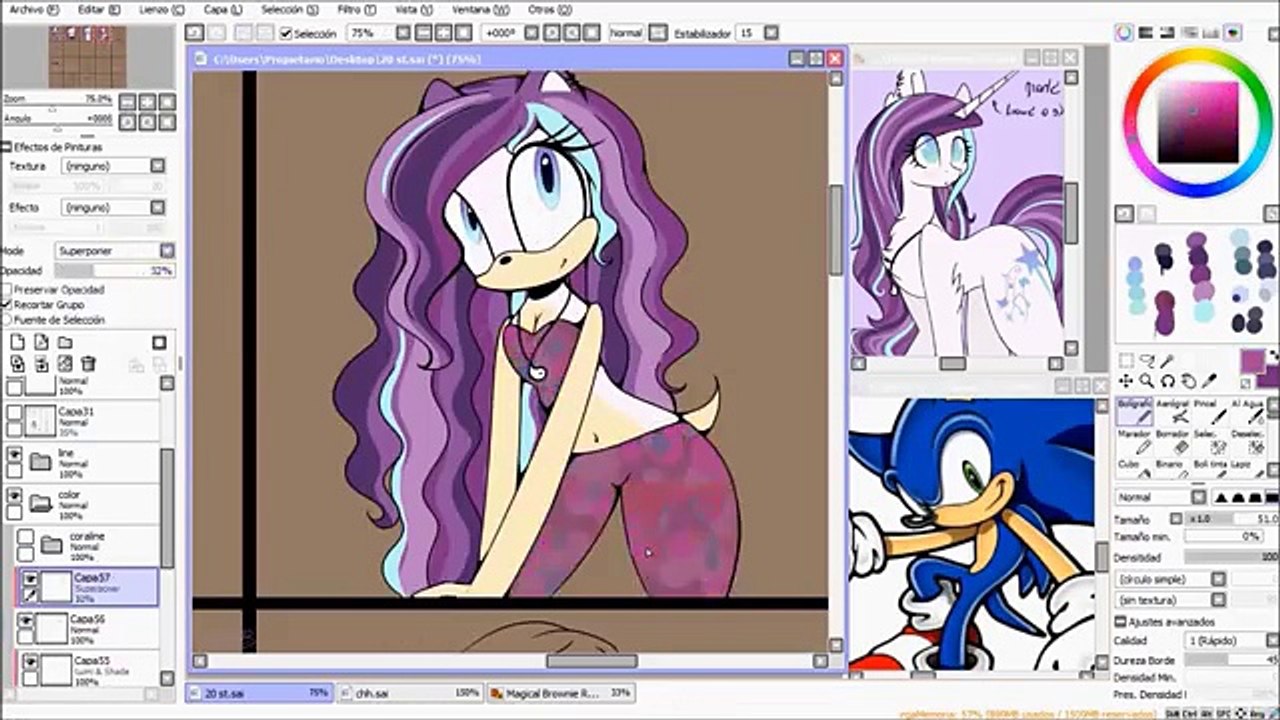Choose the magic wand tool
The width and height of the screenshot is (1280, 720).
[x=1167, y=360]
